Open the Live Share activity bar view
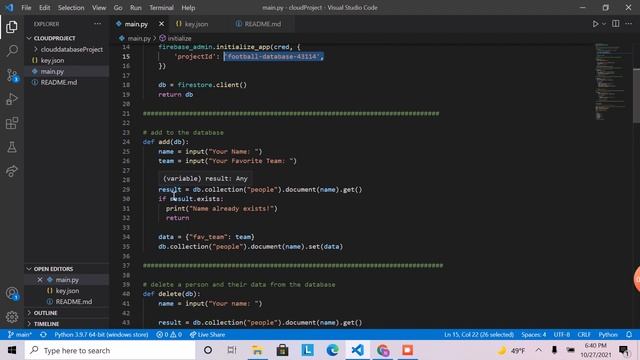The width and height of the screenshot is (640, 360). click(12, 171)
